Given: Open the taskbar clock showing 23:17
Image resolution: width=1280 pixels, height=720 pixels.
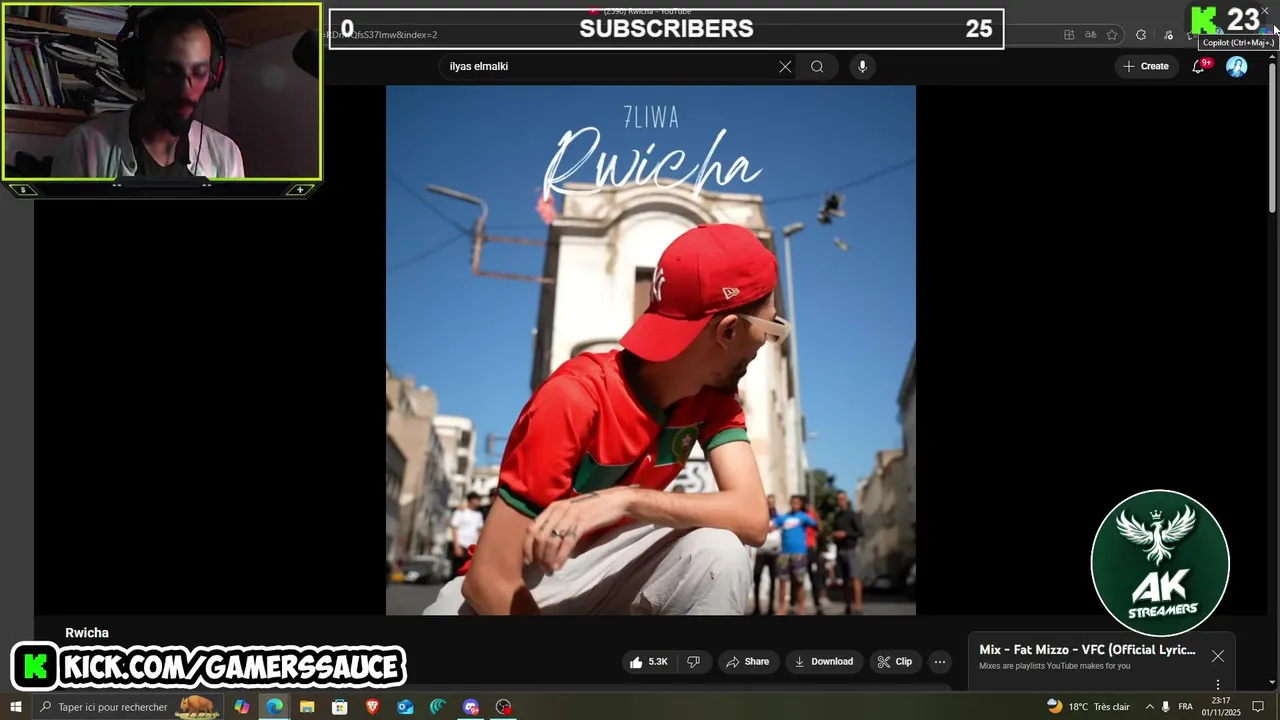Looking at the screenshot, I should [1221, 707].
